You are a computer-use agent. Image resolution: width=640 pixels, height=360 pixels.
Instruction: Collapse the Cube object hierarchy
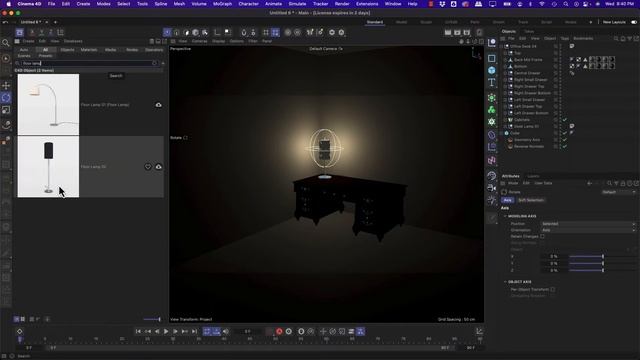(502, 133)
